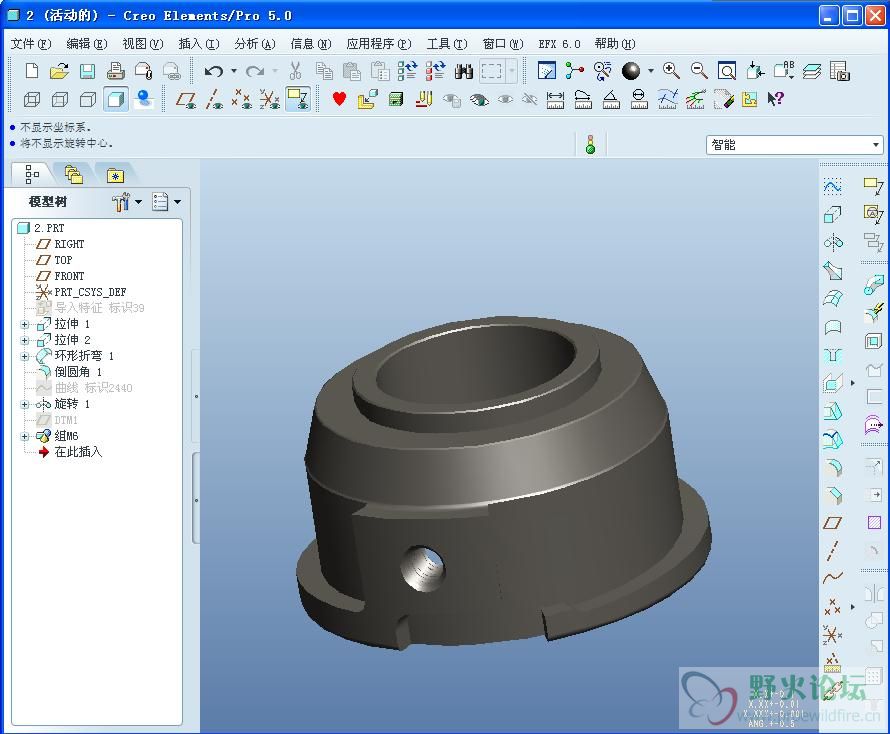This screenshot has height=734, width=890.
Task: Switch to the favorites tab
Action: point(115,175)
